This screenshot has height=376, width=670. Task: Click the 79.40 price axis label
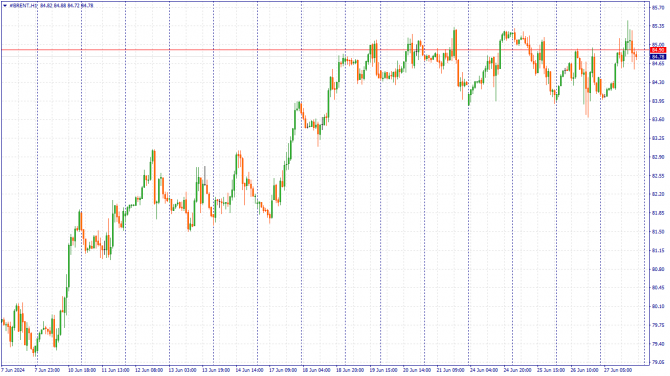(x=658, y=344)
